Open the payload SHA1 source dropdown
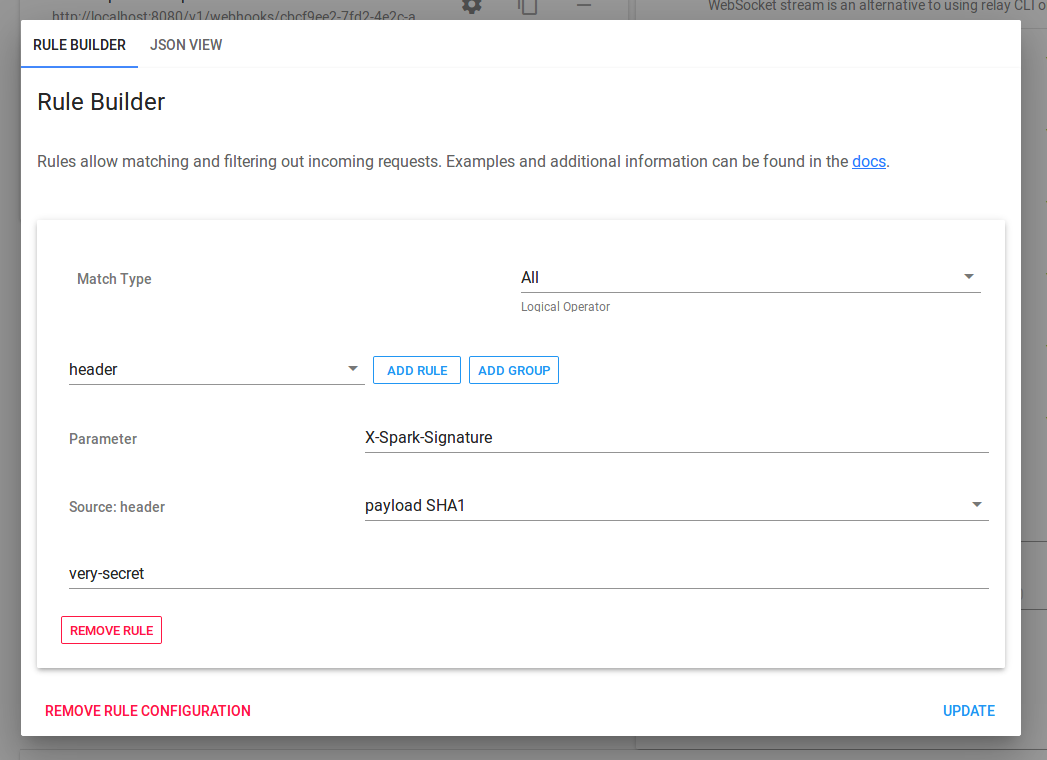Image resolution: width=1047 pixels, height=760 pixels. pyautogui.click(x=677, y=505)
